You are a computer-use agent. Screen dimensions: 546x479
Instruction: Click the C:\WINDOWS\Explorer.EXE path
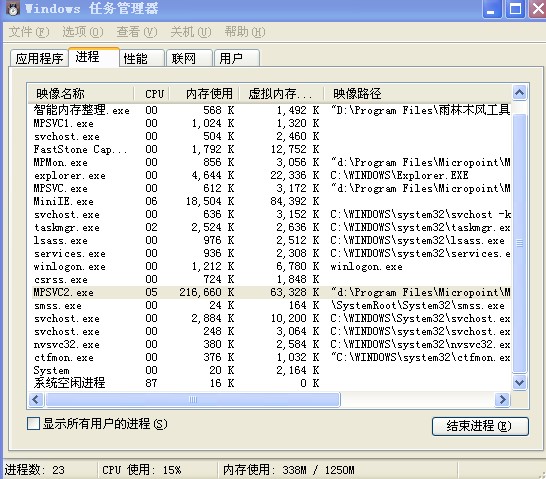[399, 175]
